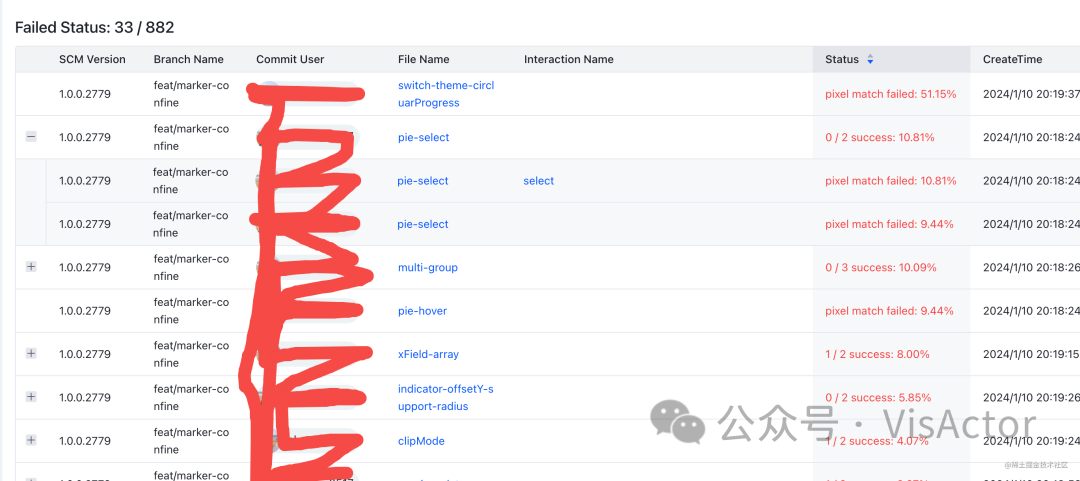Viewport: 1080px width, 481px height.
Task: Select status "1 / 2 success: 8.00%"
Action: [878, 354]
